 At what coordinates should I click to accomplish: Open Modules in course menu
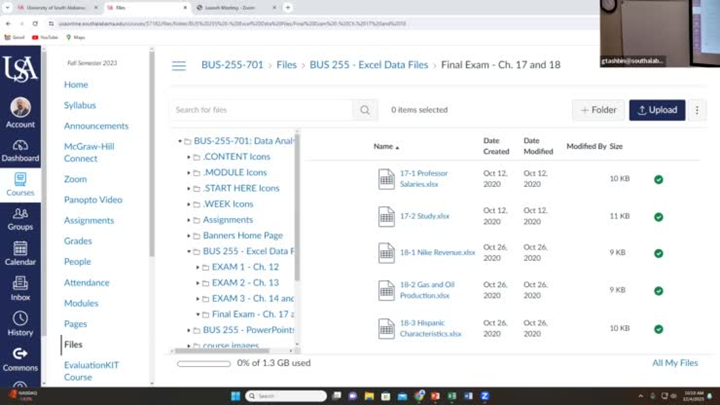point(81,303)
